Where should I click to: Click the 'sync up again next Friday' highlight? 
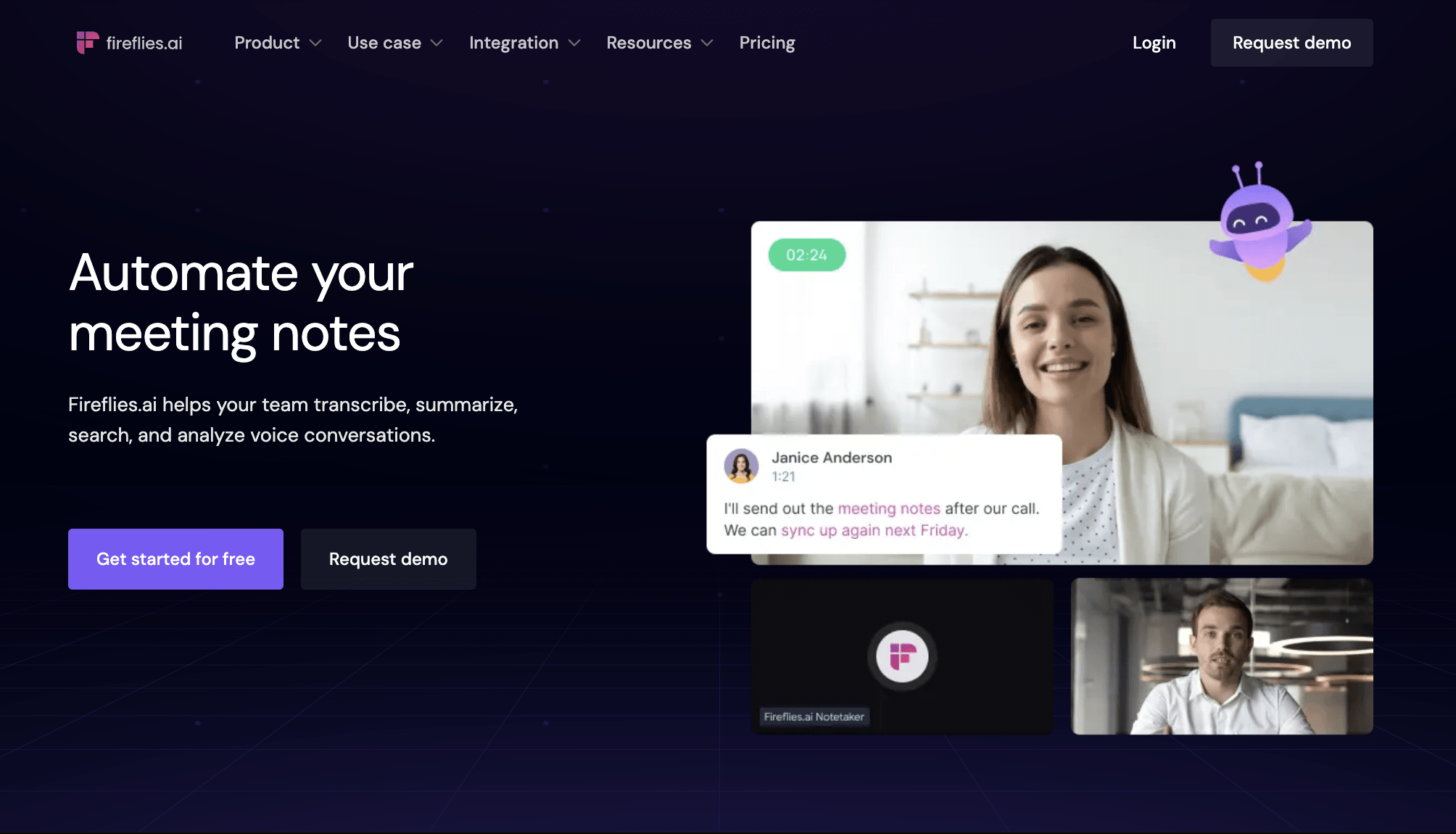point(874,530)
